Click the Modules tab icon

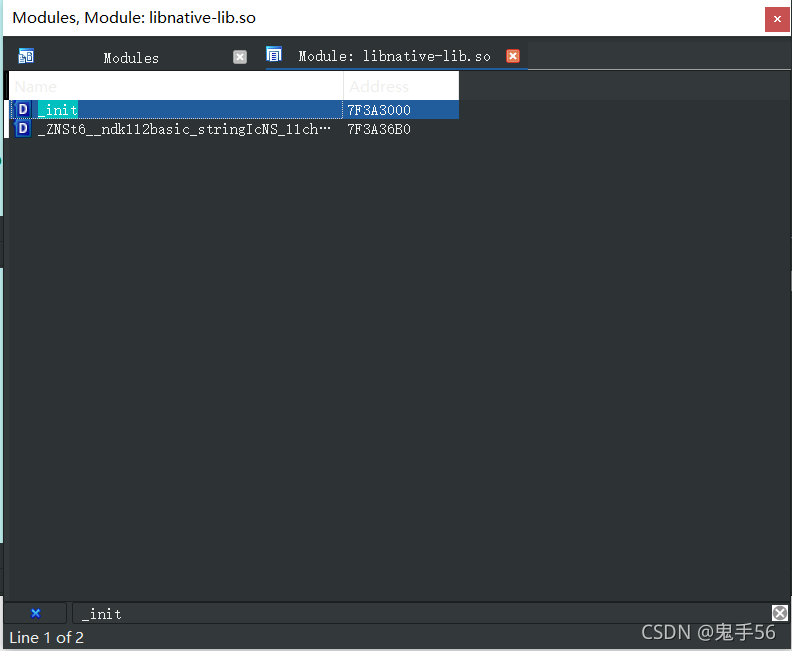coord(26,56)
